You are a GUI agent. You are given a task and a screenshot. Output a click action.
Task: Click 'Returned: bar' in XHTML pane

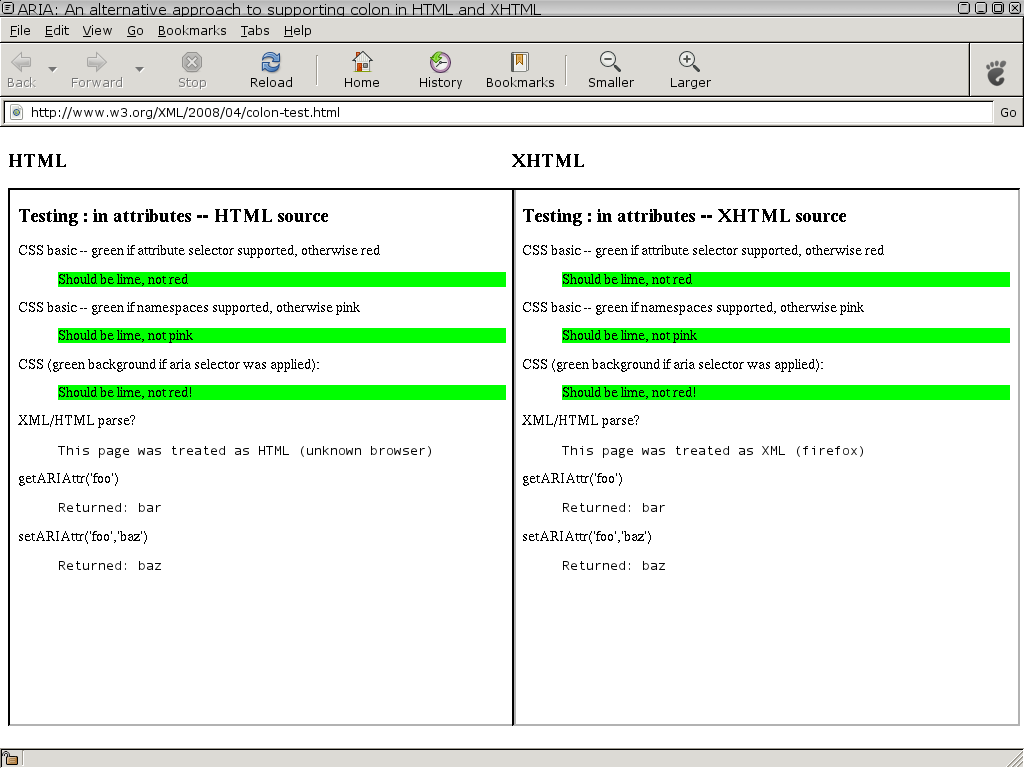(x=614, y=507)
